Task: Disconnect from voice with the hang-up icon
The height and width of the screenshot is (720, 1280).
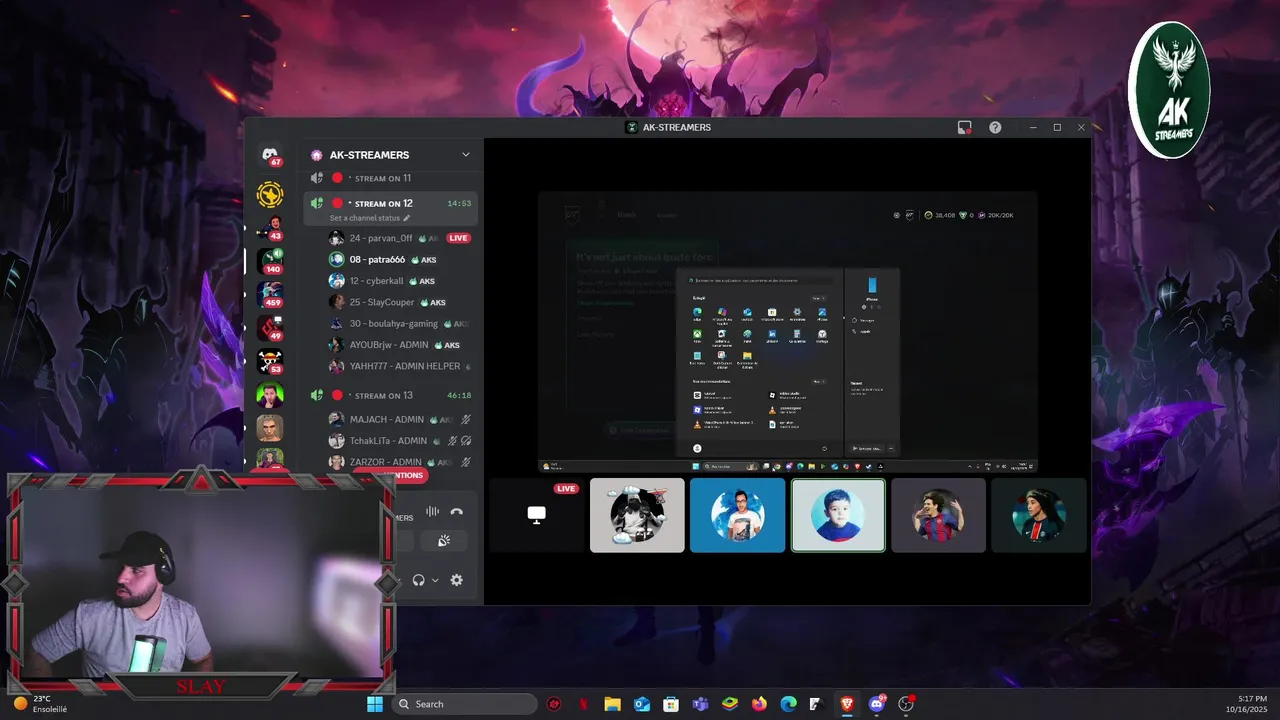Action: (457, 511)
